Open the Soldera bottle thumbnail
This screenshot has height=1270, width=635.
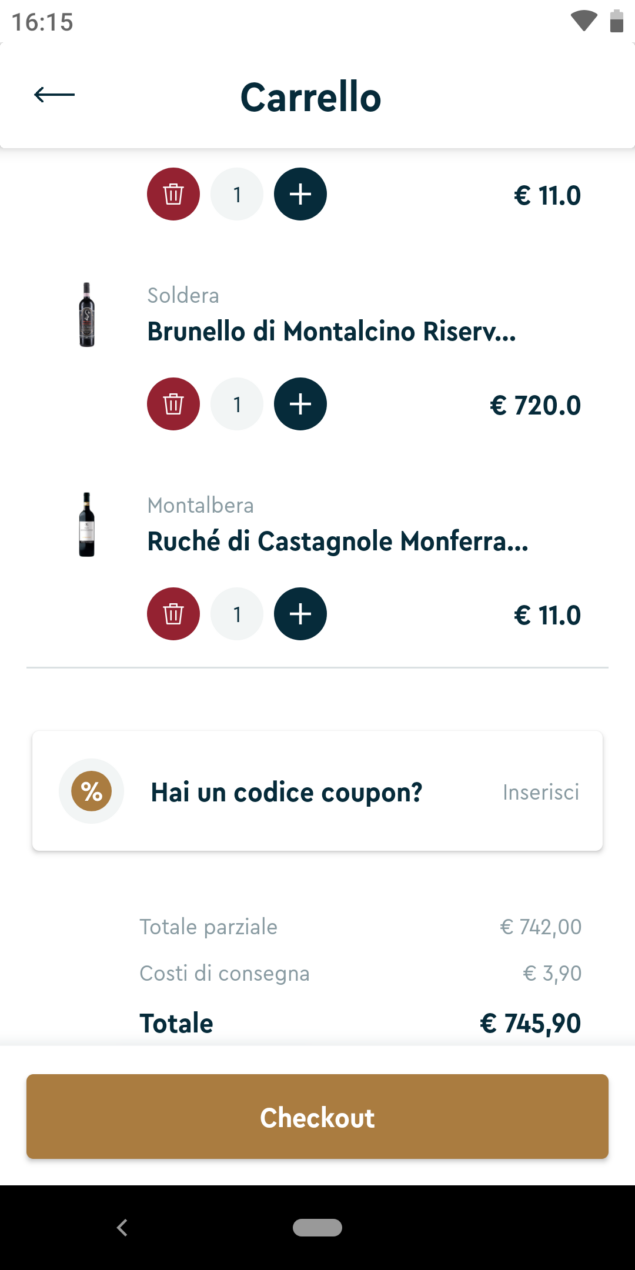pyautogui.click(x=87, y=315)
